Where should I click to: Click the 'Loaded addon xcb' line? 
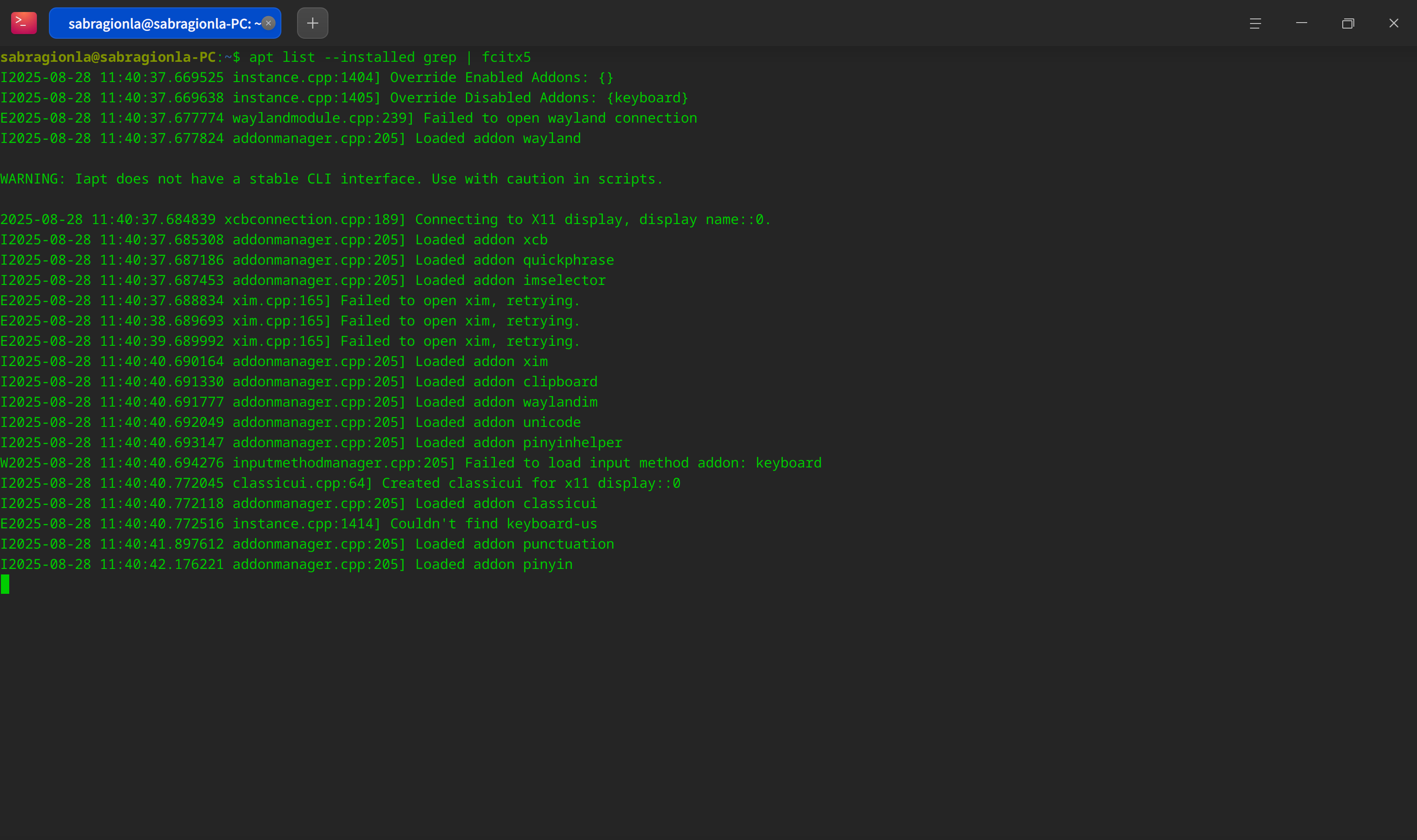pyautogui.click(x=274, y=240)
